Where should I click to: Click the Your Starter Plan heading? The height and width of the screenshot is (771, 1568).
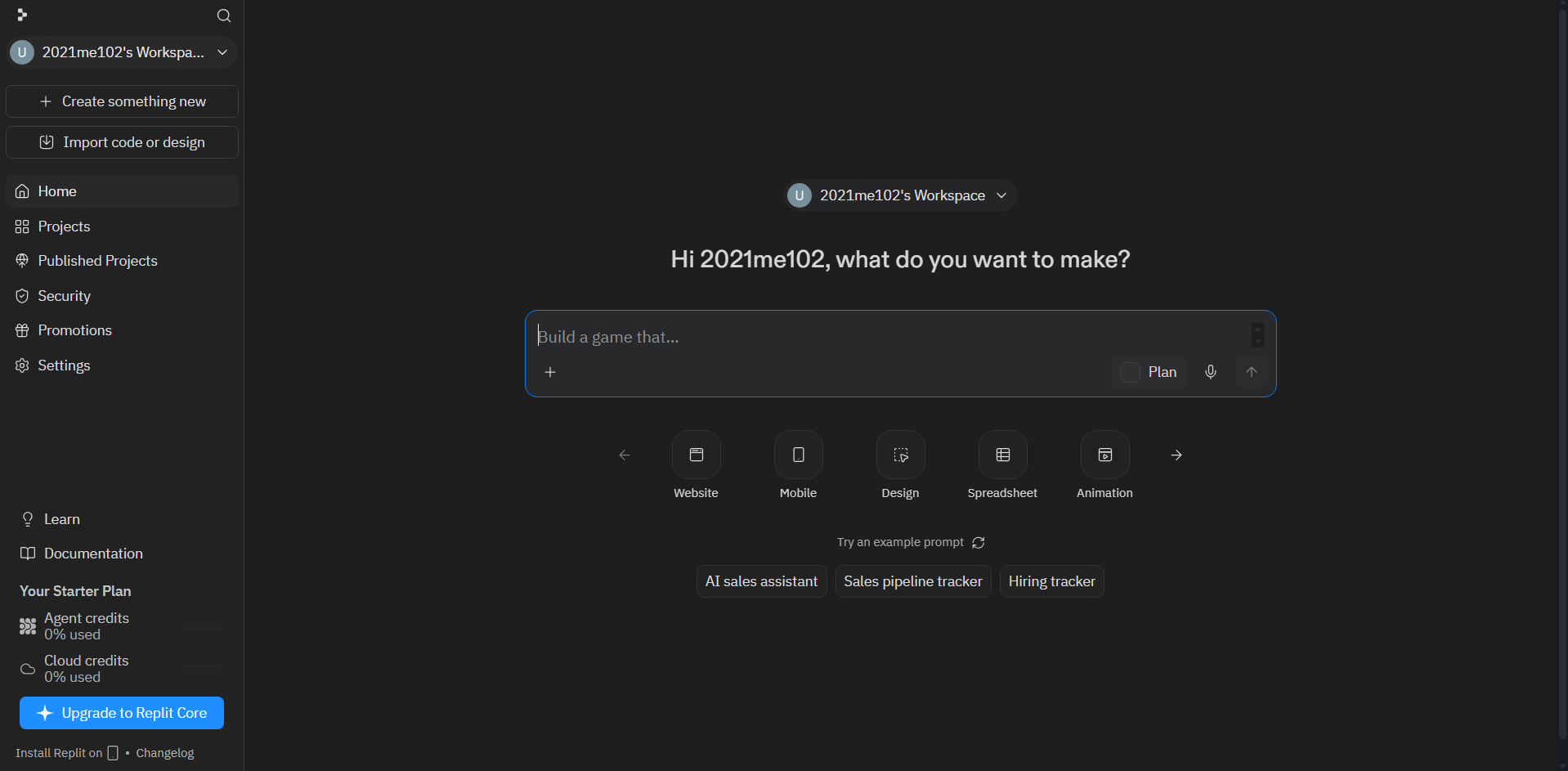[x=75, y=591]
